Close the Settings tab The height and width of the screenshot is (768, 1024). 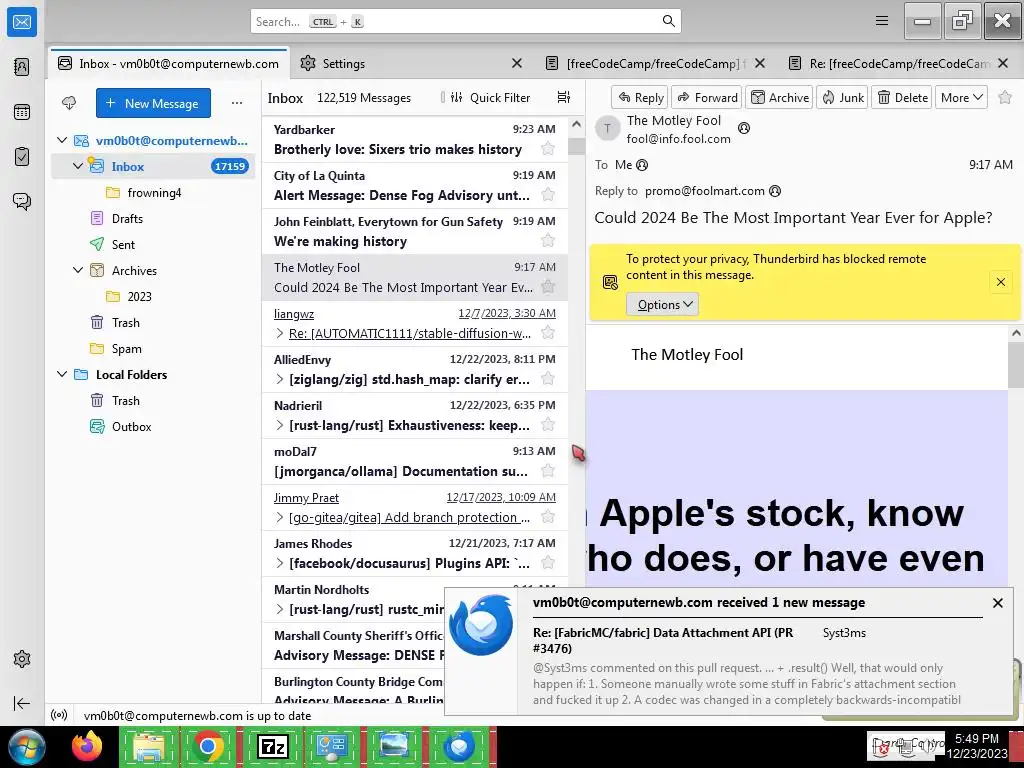coord(517,63)
